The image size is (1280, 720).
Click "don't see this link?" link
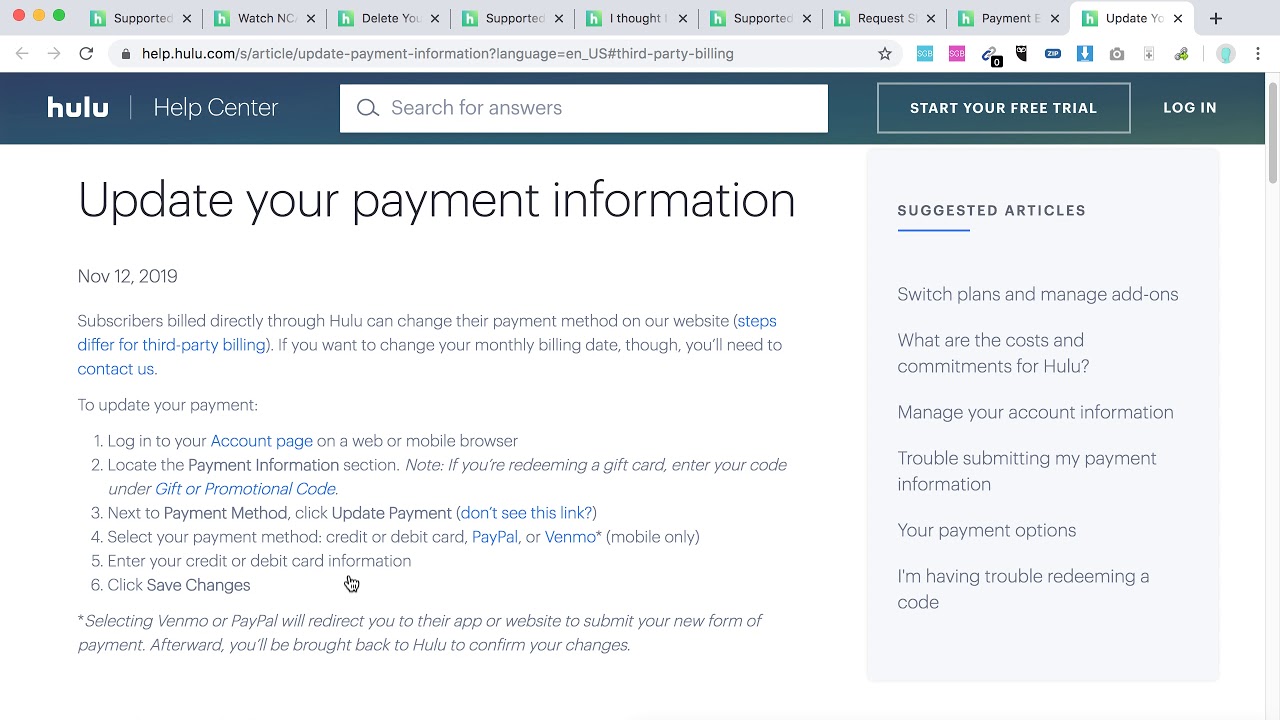tap(526, 513)
